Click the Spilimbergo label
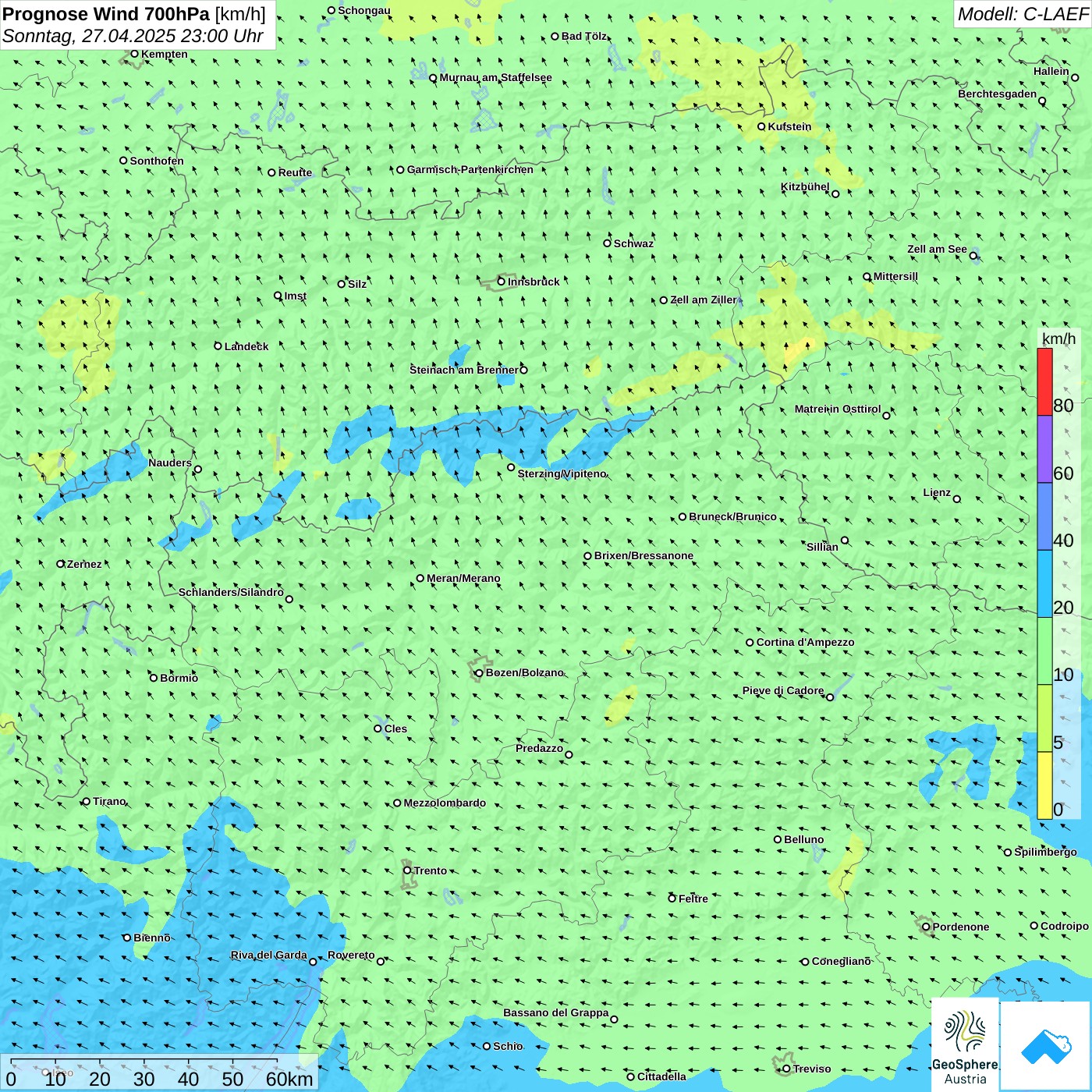 [x=1045, y=852]
